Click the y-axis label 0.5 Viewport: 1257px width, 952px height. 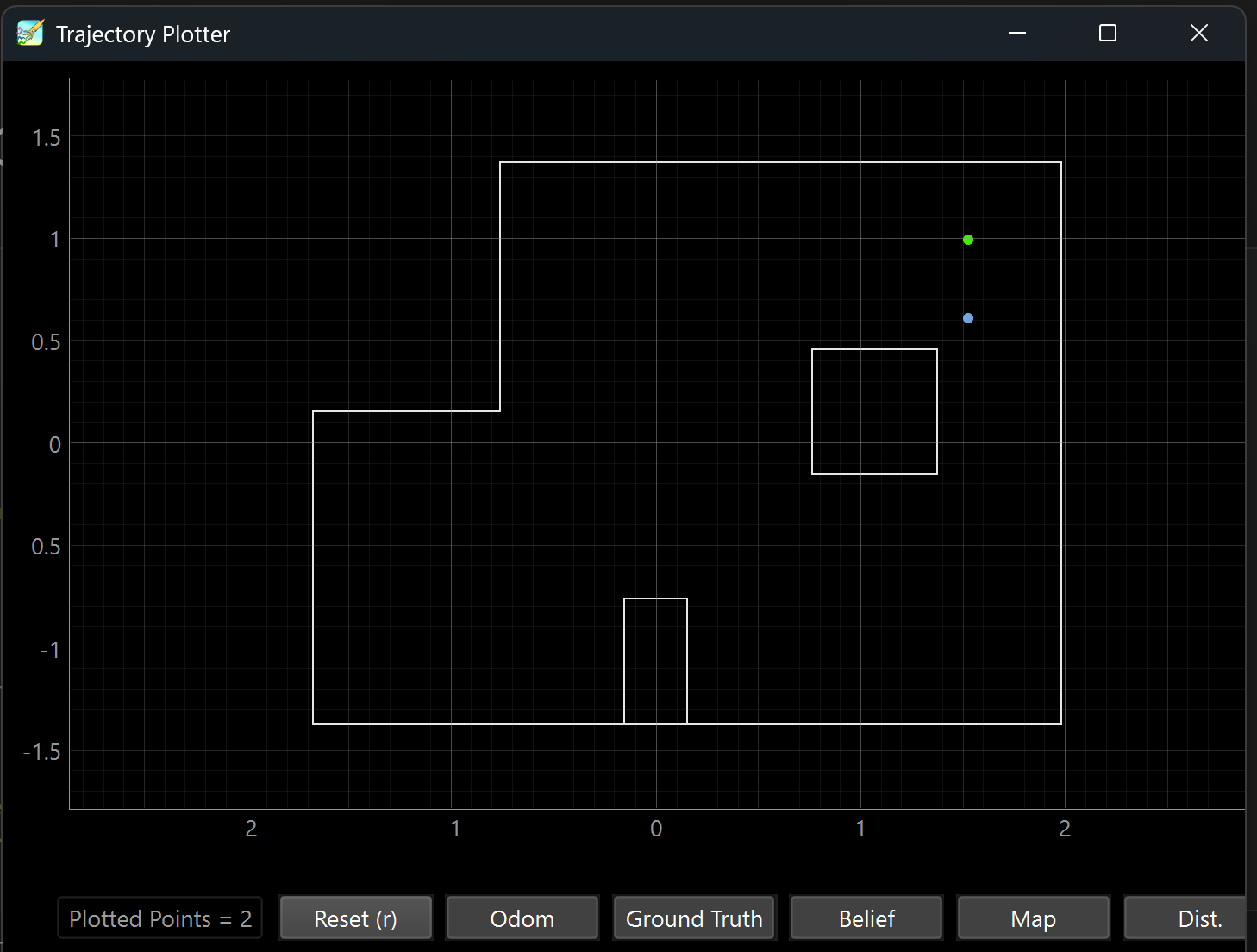[x=47, y=342]
